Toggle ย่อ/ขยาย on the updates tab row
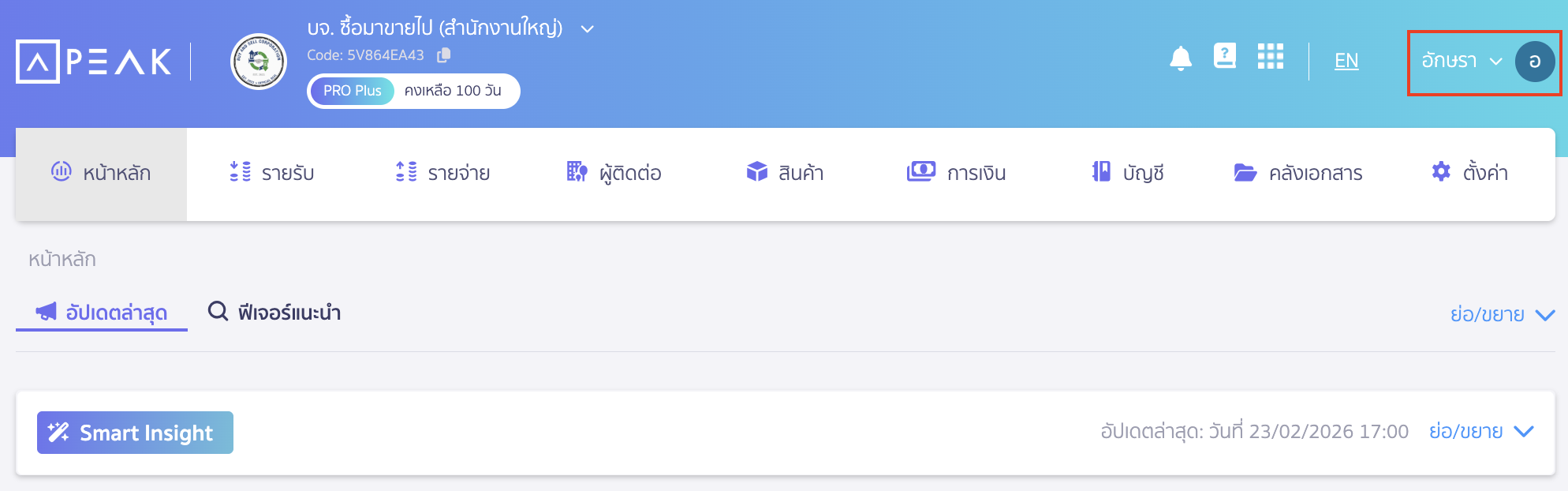 click(x=1502, y=315)
